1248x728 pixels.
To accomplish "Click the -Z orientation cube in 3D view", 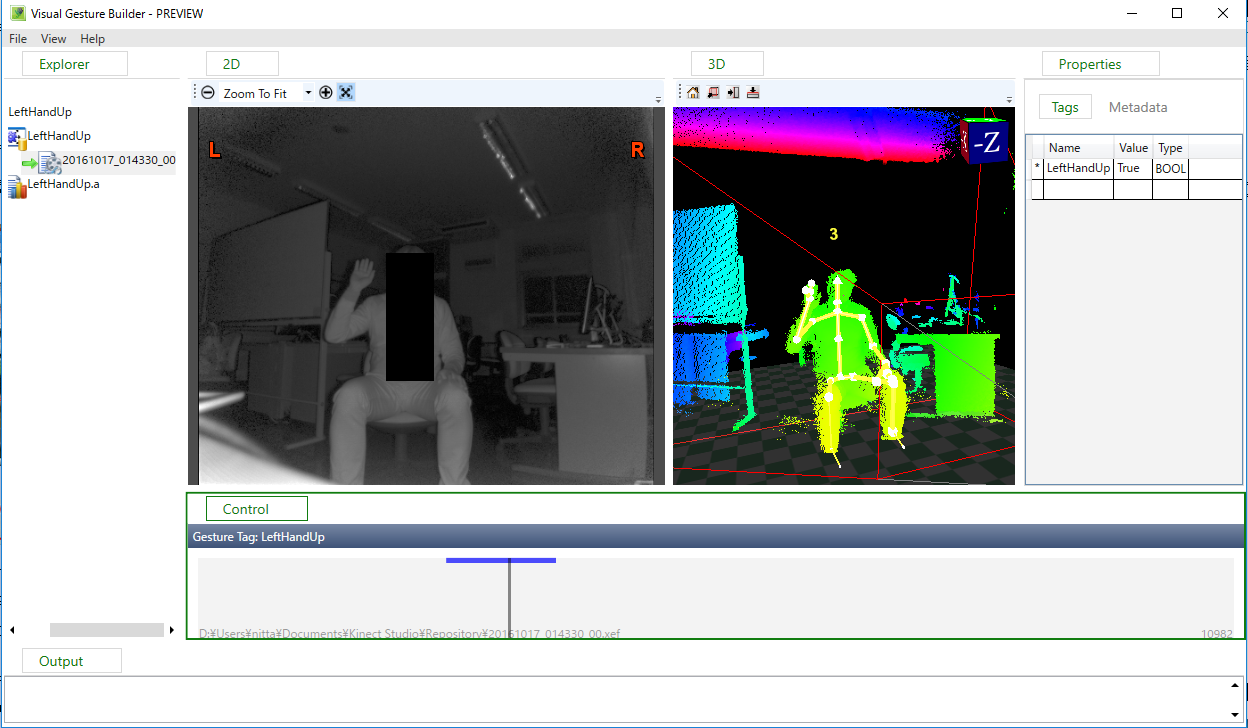I will coord(985,143).
